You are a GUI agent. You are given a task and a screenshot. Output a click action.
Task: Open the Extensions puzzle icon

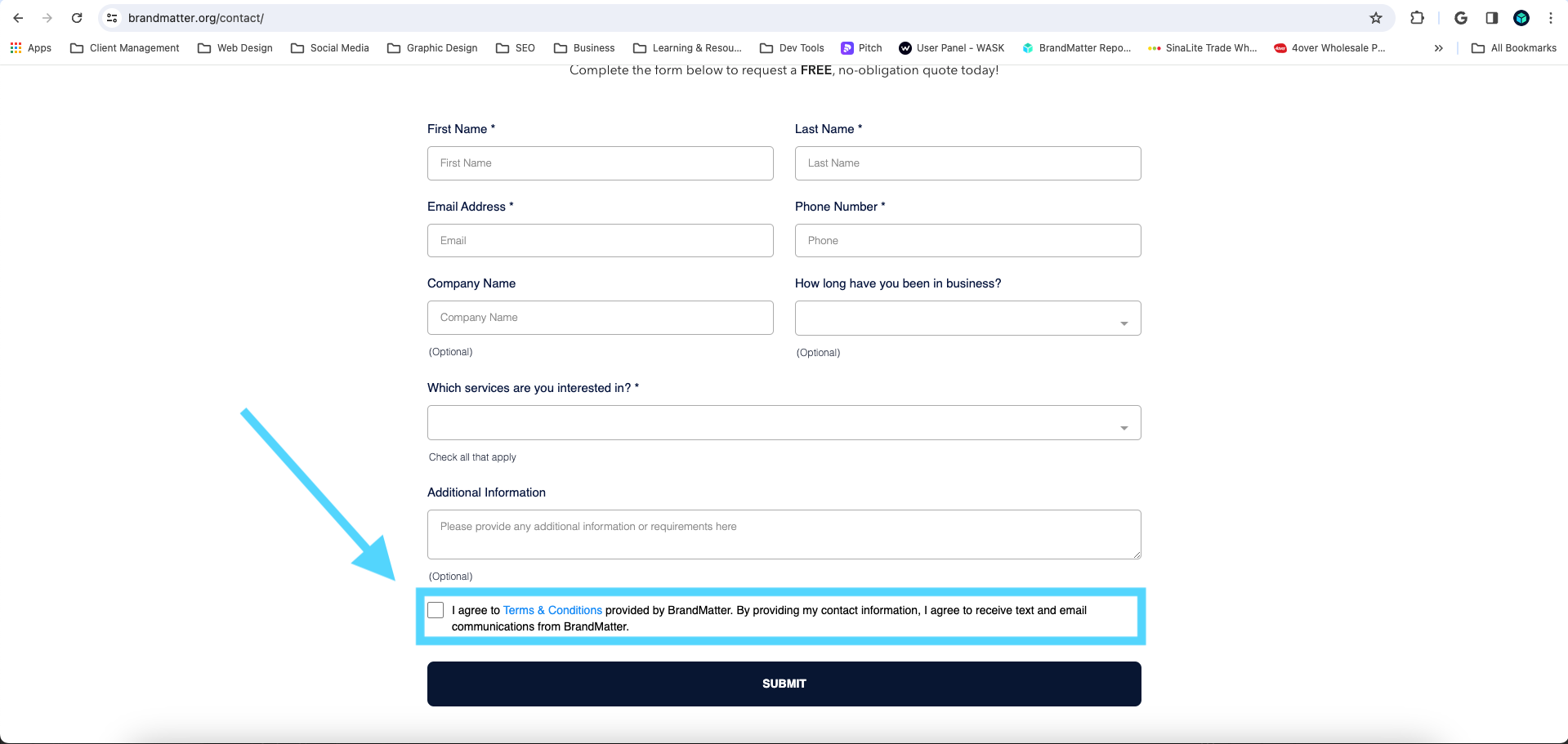(x=1418, y=18)
